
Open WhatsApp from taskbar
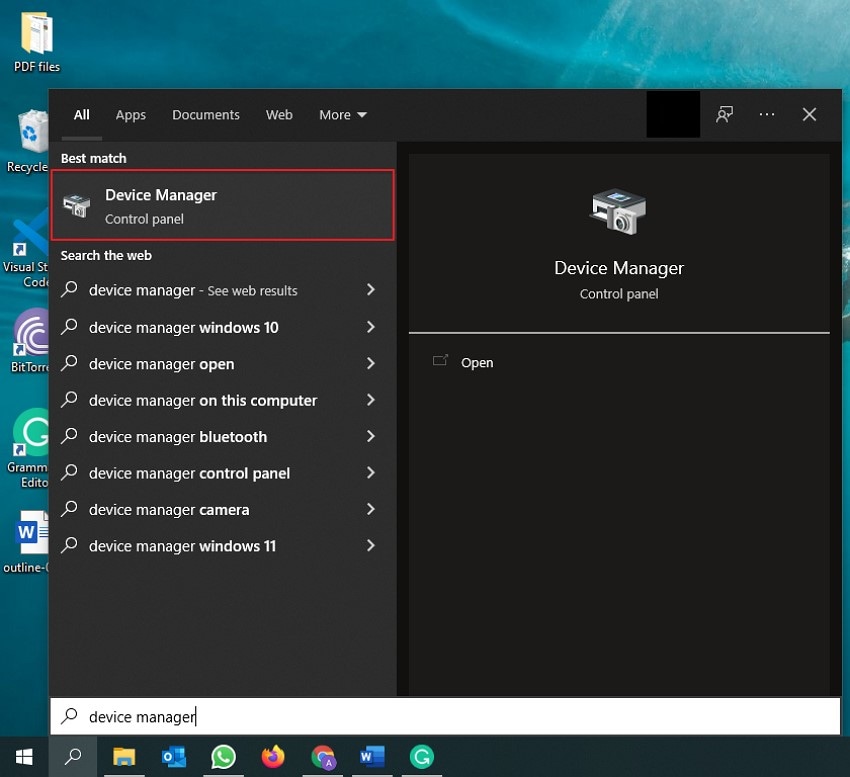[223, 757]
